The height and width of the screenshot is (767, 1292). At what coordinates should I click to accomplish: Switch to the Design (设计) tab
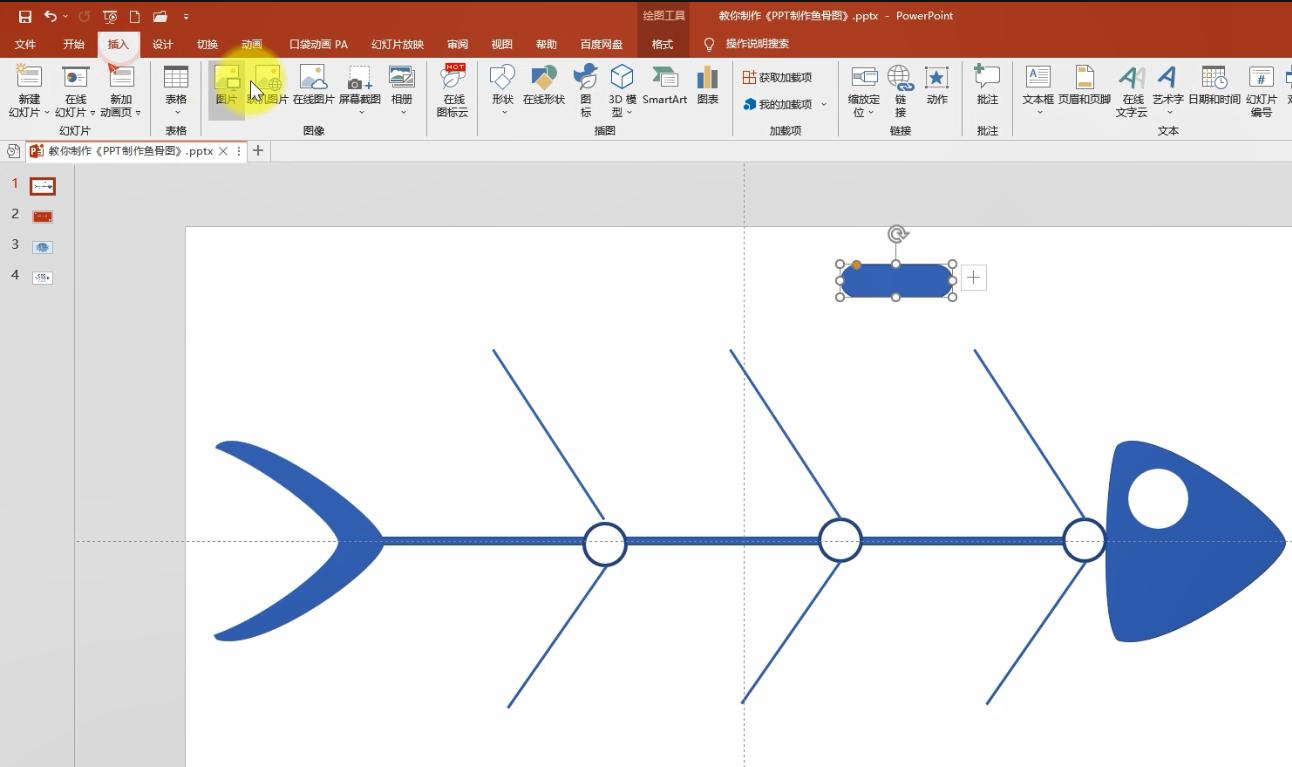[x=162, y=44]
